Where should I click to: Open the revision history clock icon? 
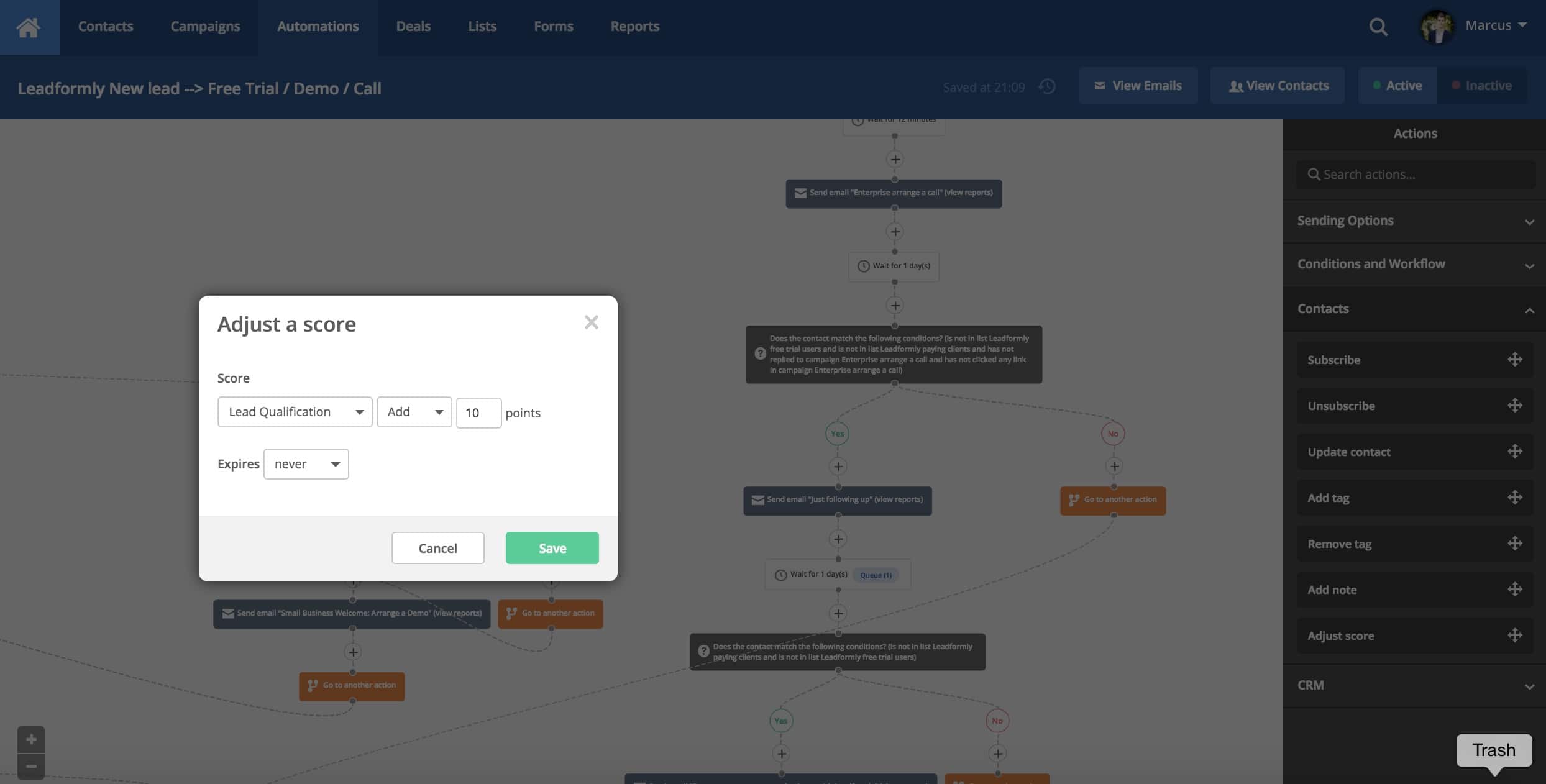[1047, 86]
